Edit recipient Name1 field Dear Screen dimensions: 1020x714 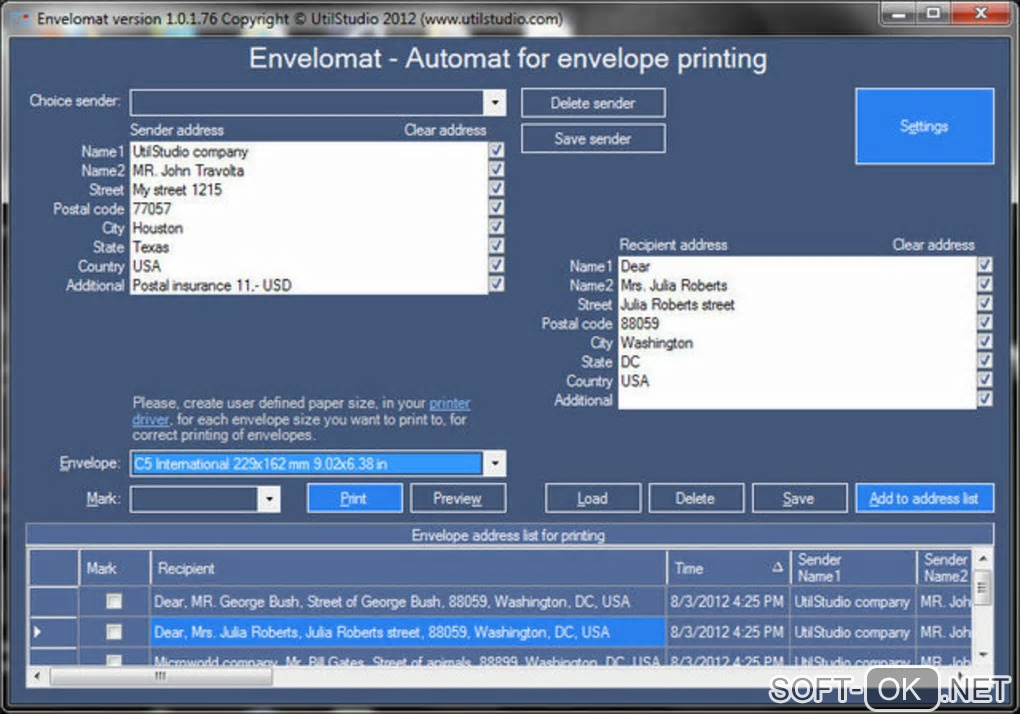[x=797, y=266]
